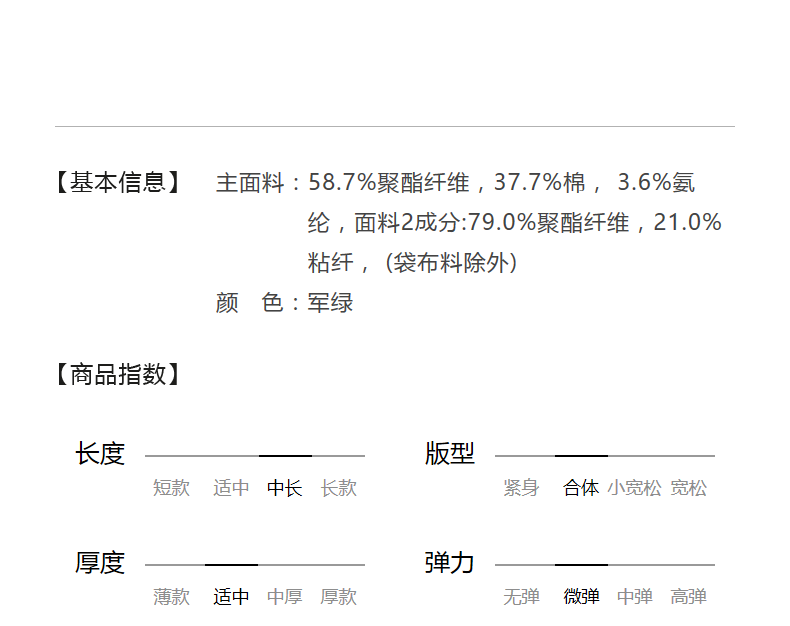The height and width of the screenshot is (626, 790).
Task: Select the 紧身 fit option
Action: click(521, 488)
